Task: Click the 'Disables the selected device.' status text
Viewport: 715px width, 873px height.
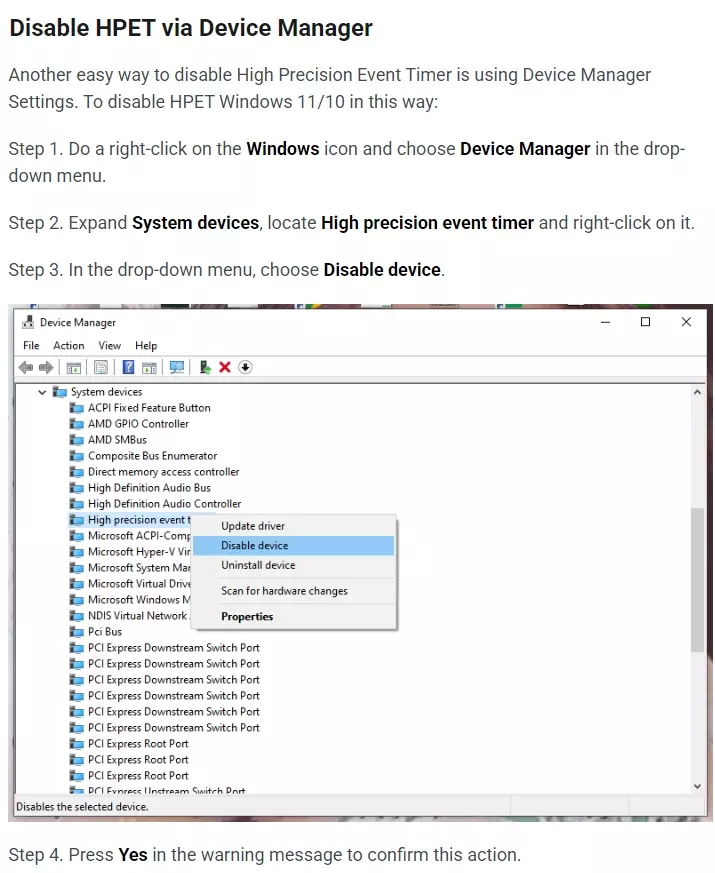Action: [x=82, y=806]
